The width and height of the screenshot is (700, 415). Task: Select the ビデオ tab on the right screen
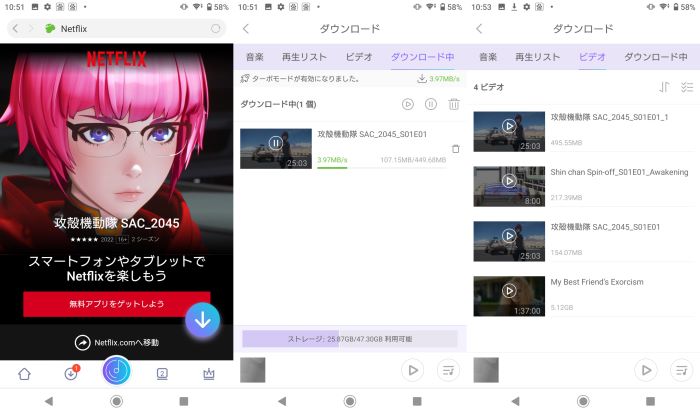[592, 57]
